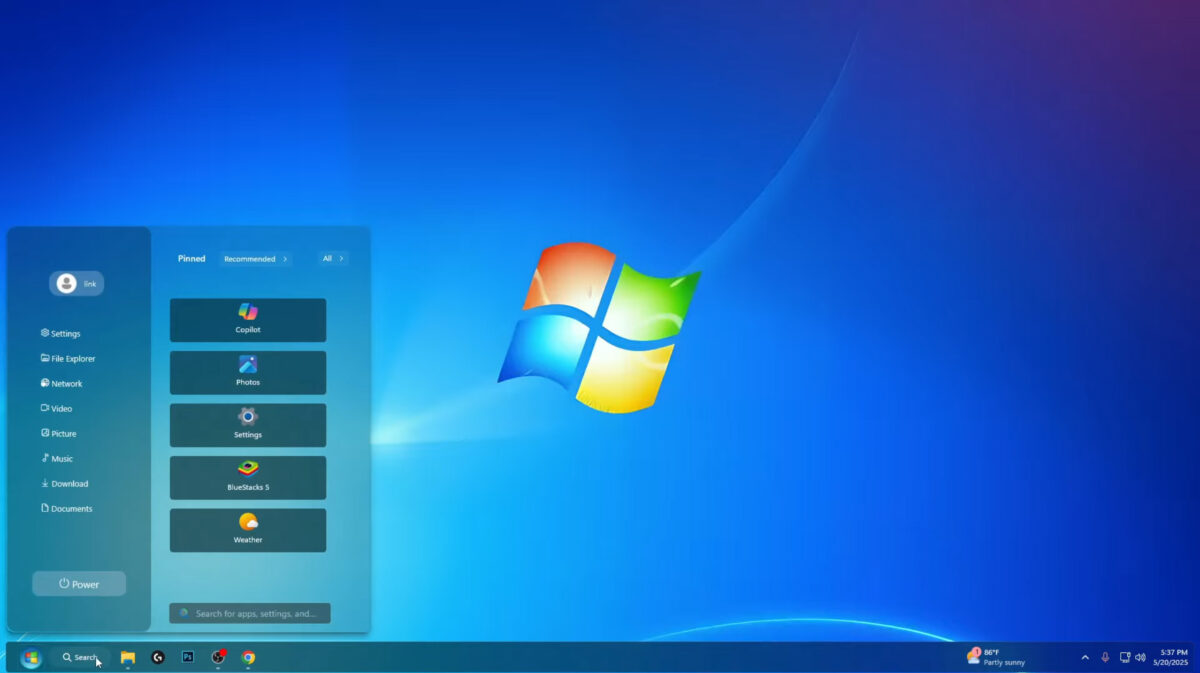Open Adobe Photoshop from the taskbar
The width and height of the screenshot is (1200, 673).
(x=186, y=658)
